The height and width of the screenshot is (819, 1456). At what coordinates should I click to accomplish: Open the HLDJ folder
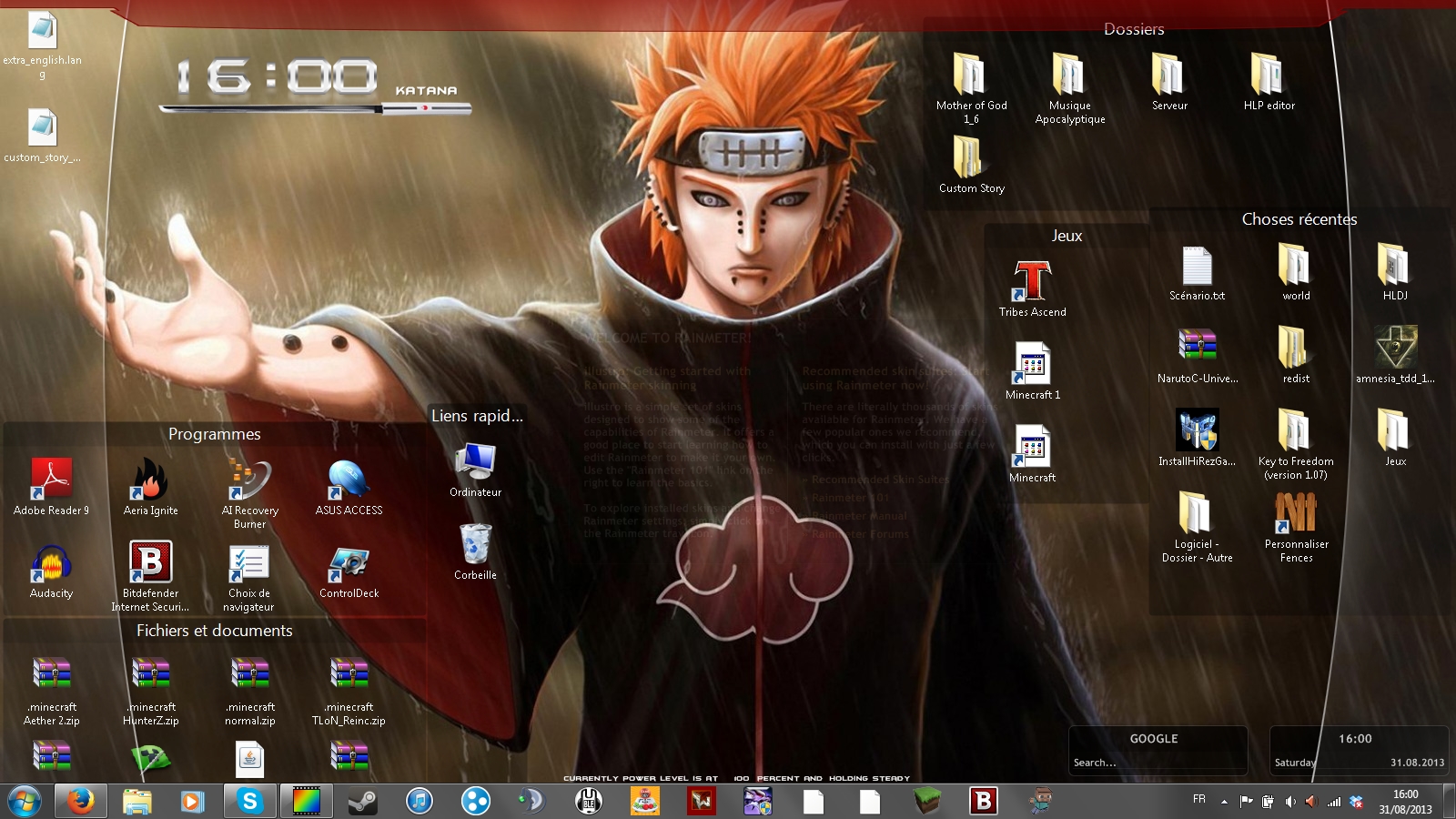click(1395, 273)
